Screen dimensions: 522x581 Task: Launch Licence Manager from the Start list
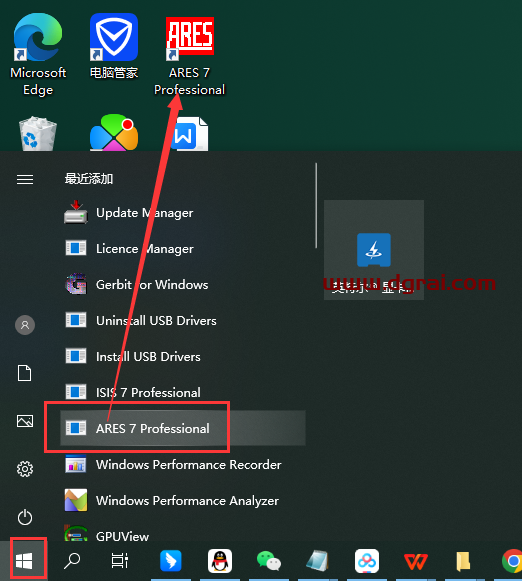coord(183,249)
